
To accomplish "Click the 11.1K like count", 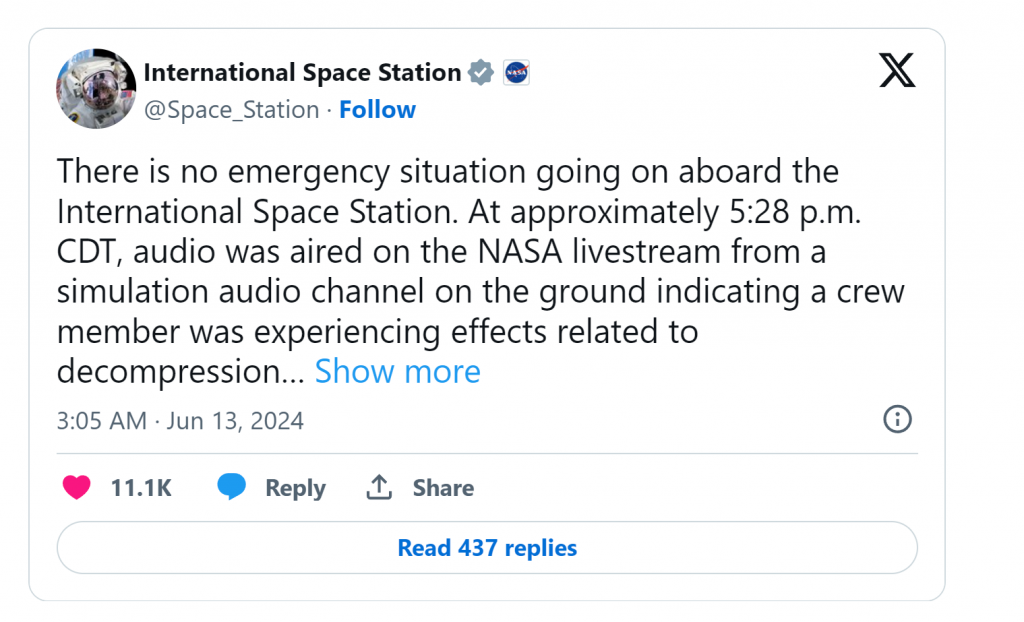I will coord(141,488).
